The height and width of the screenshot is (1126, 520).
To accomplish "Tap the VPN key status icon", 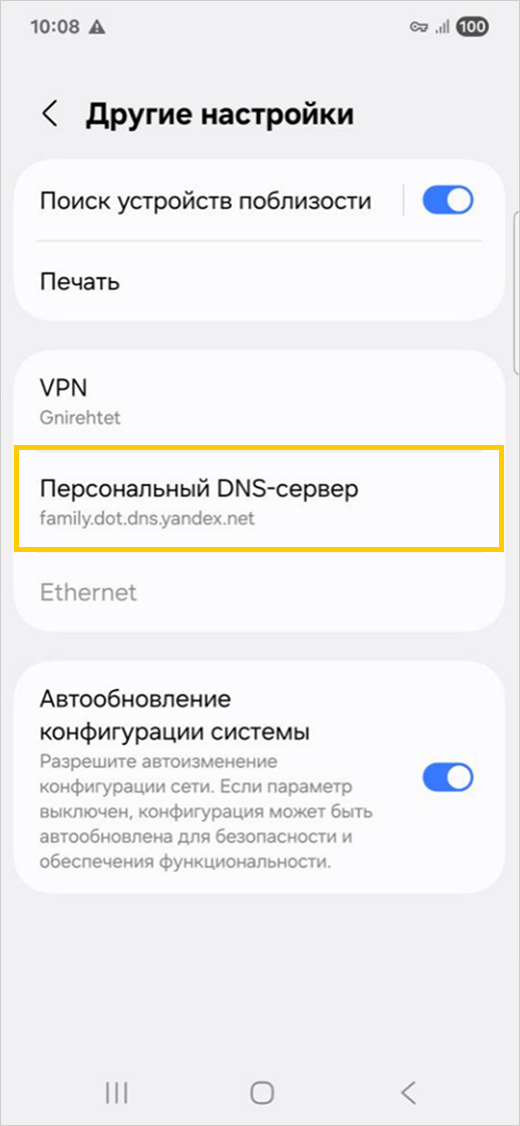I will click(419, 27).
